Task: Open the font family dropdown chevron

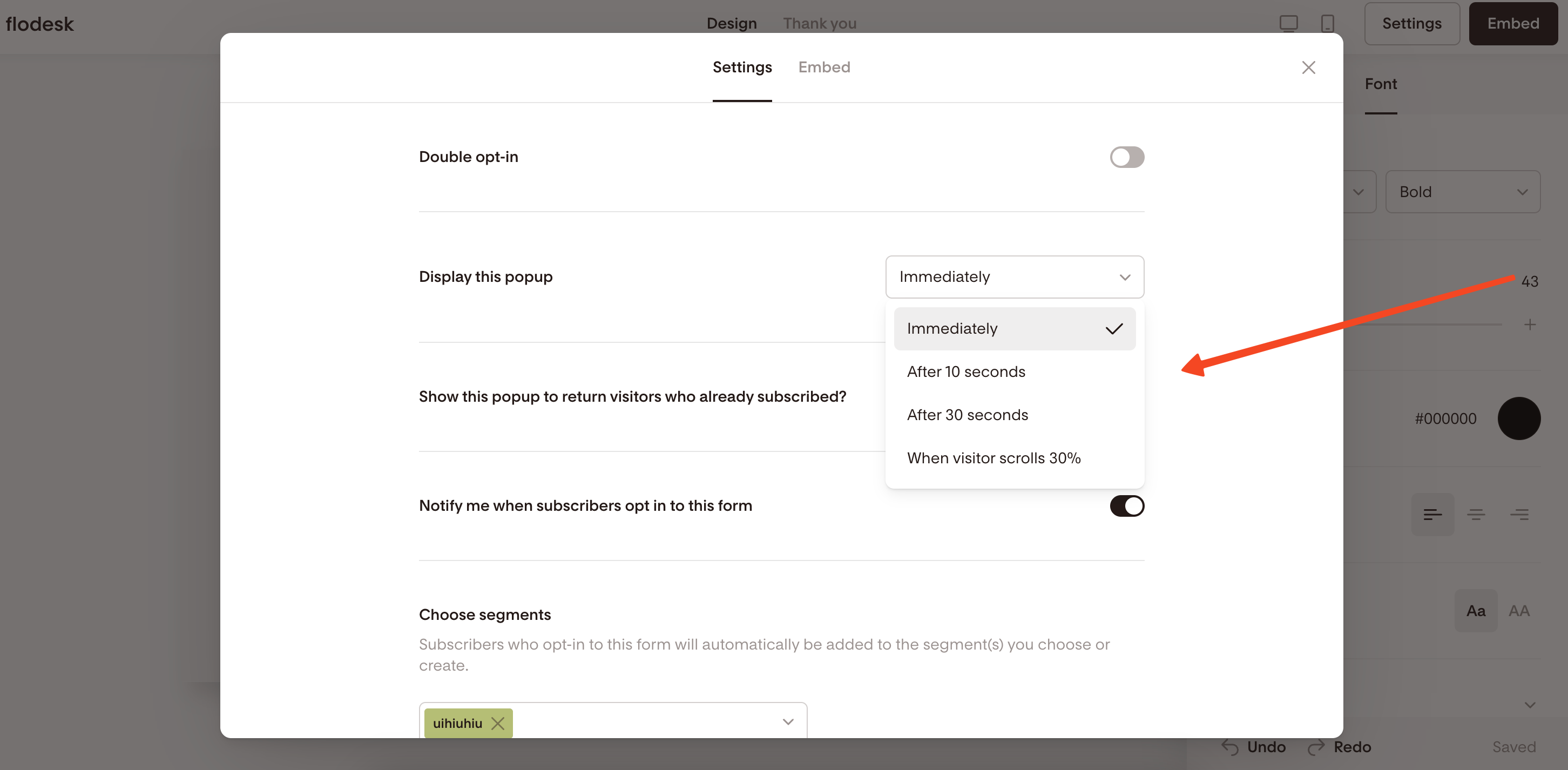Action: tap(1358, 192)
